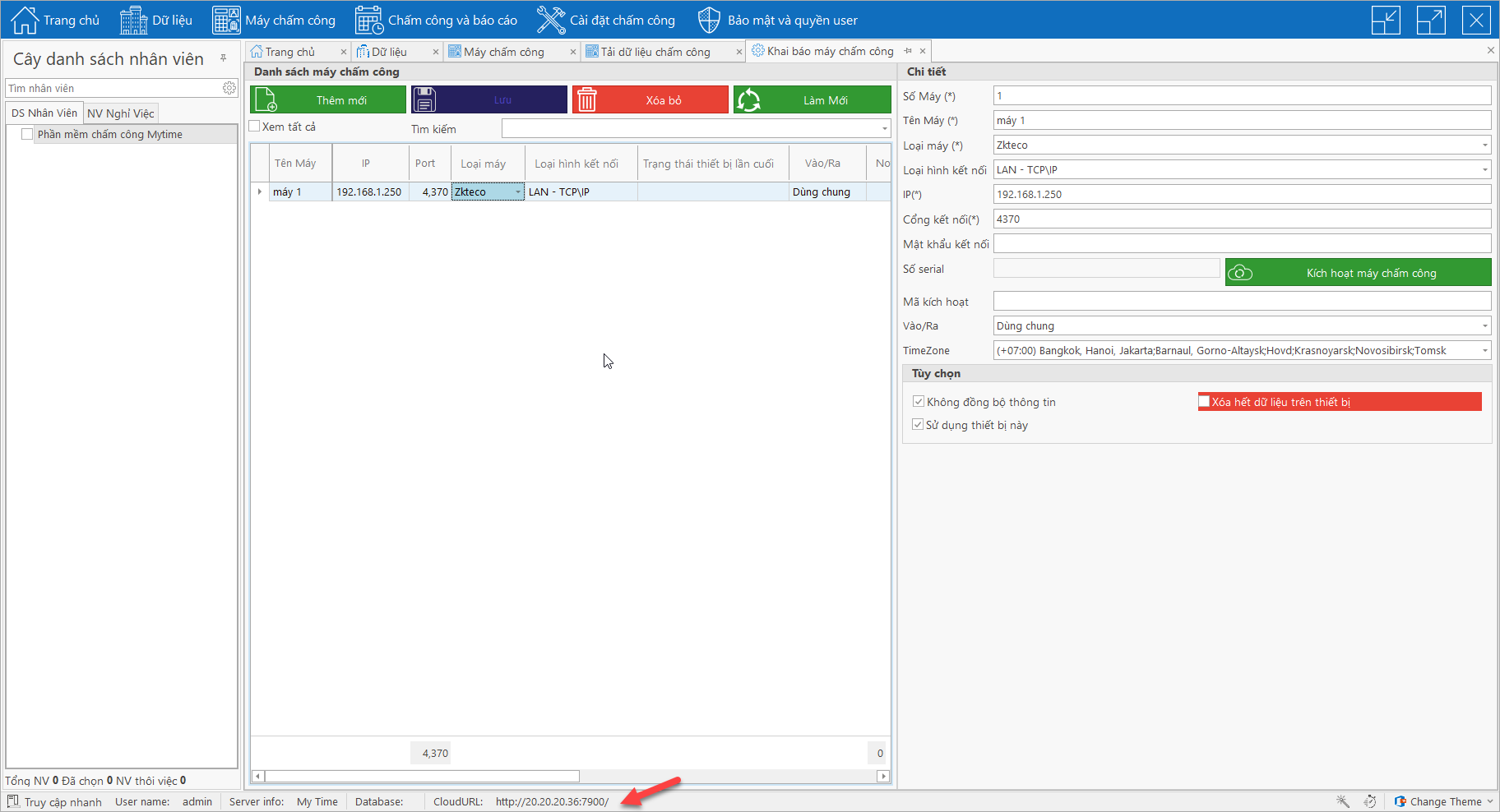This screenshot has width=1500, height=812.
Task: Click the horizontal scrollbar under device list
Action: coord(421,776)
